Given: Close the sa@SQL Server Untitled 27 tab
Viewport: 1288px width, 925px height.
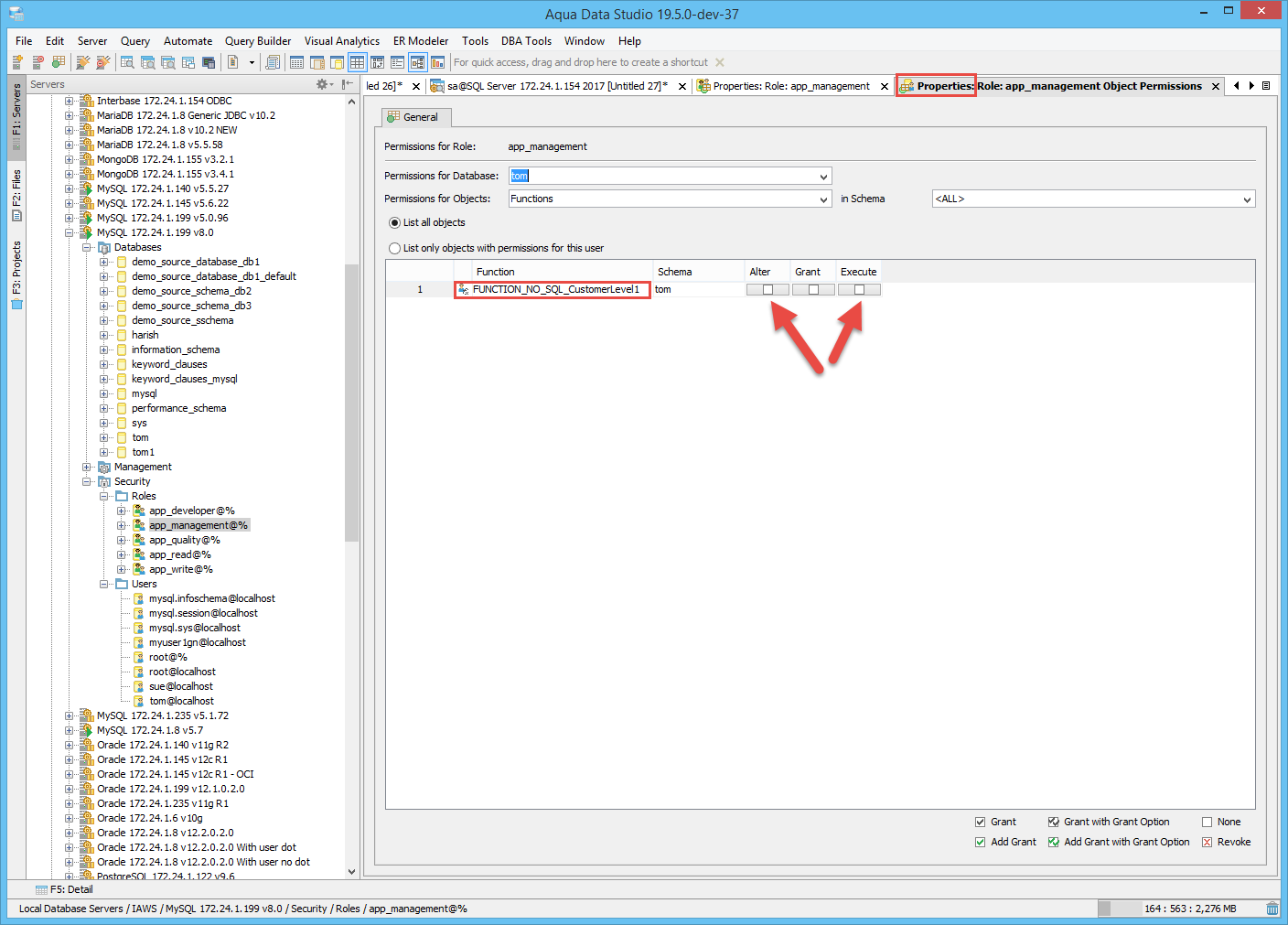Looking at the screenshot, I should [x=682, y=86].
